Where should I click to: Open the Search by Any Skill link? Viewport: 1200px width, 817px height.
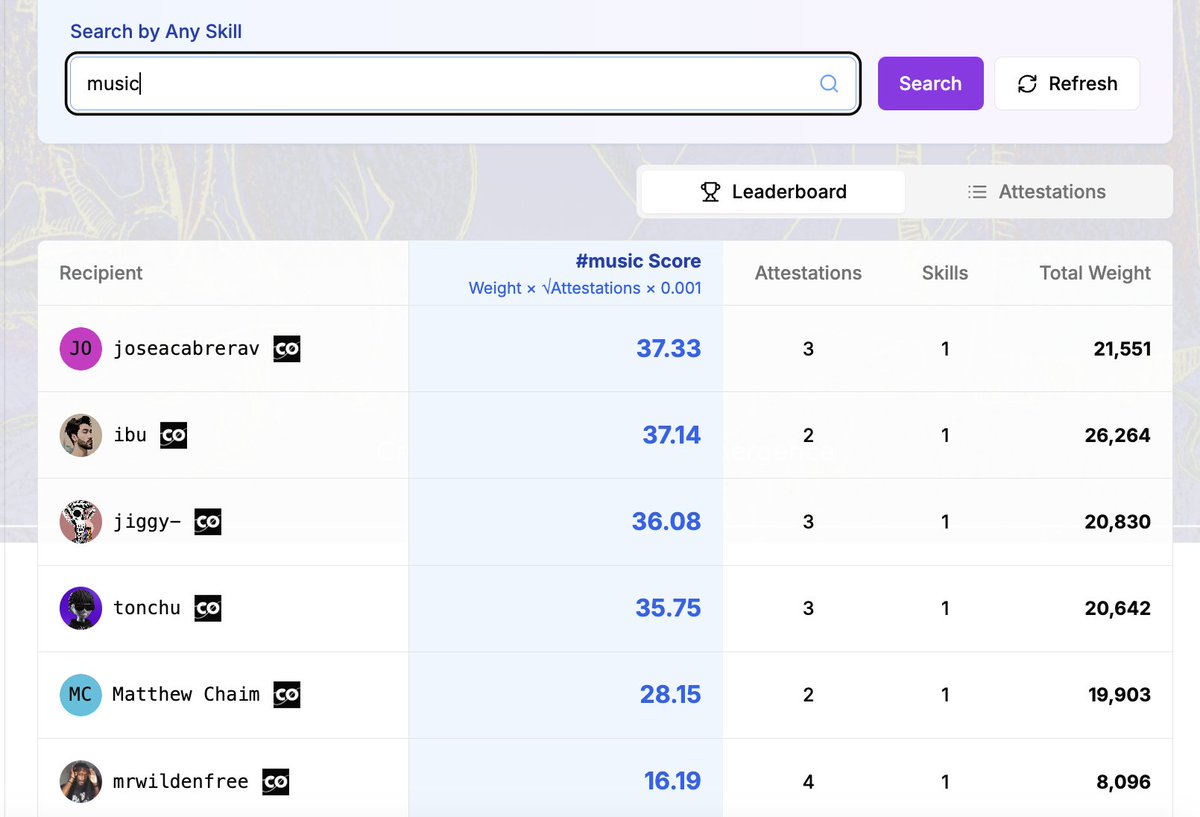click(x=155, y=31)
